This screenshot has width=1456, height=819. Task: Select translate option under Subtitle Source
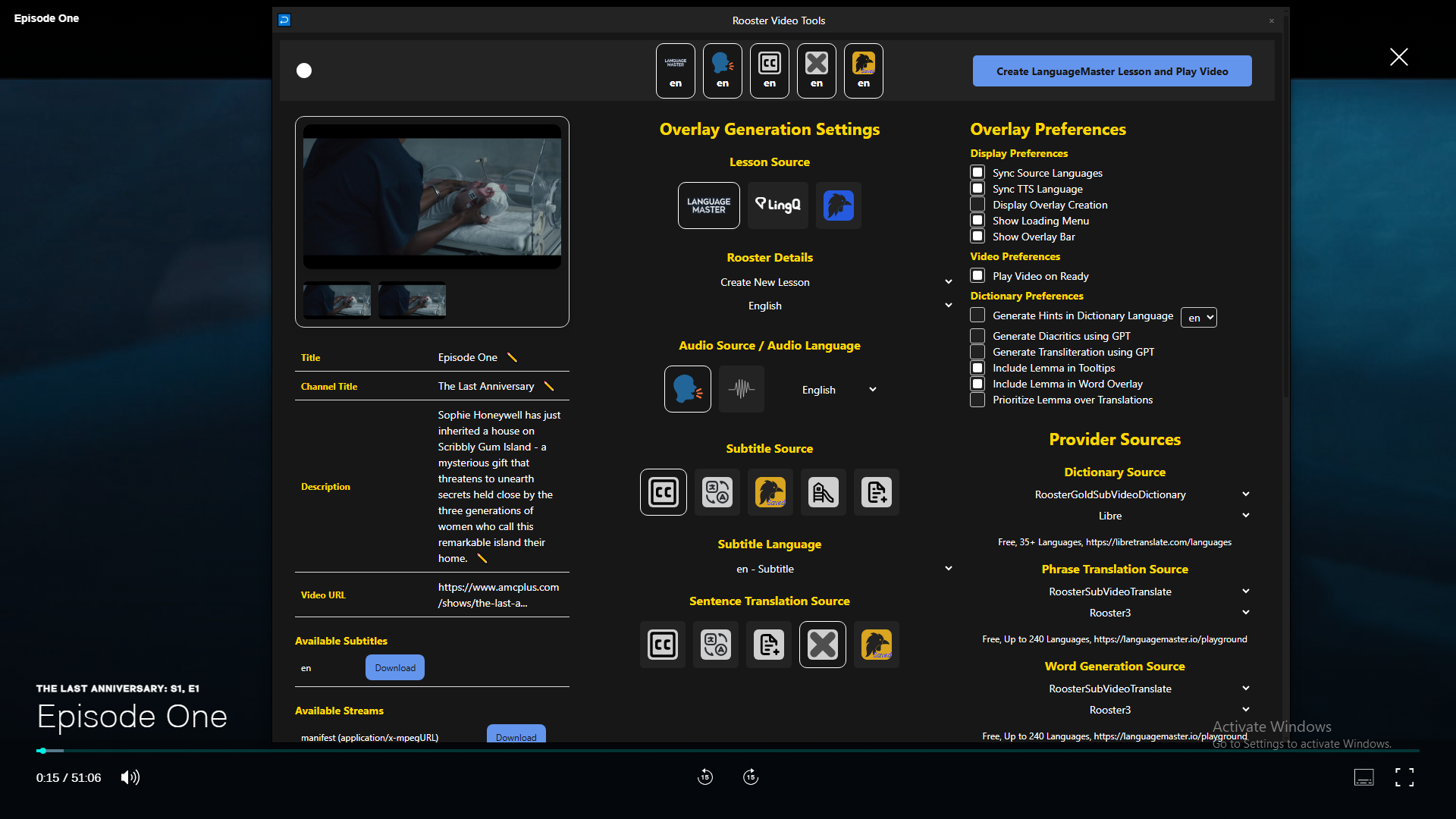click(717, 492)
